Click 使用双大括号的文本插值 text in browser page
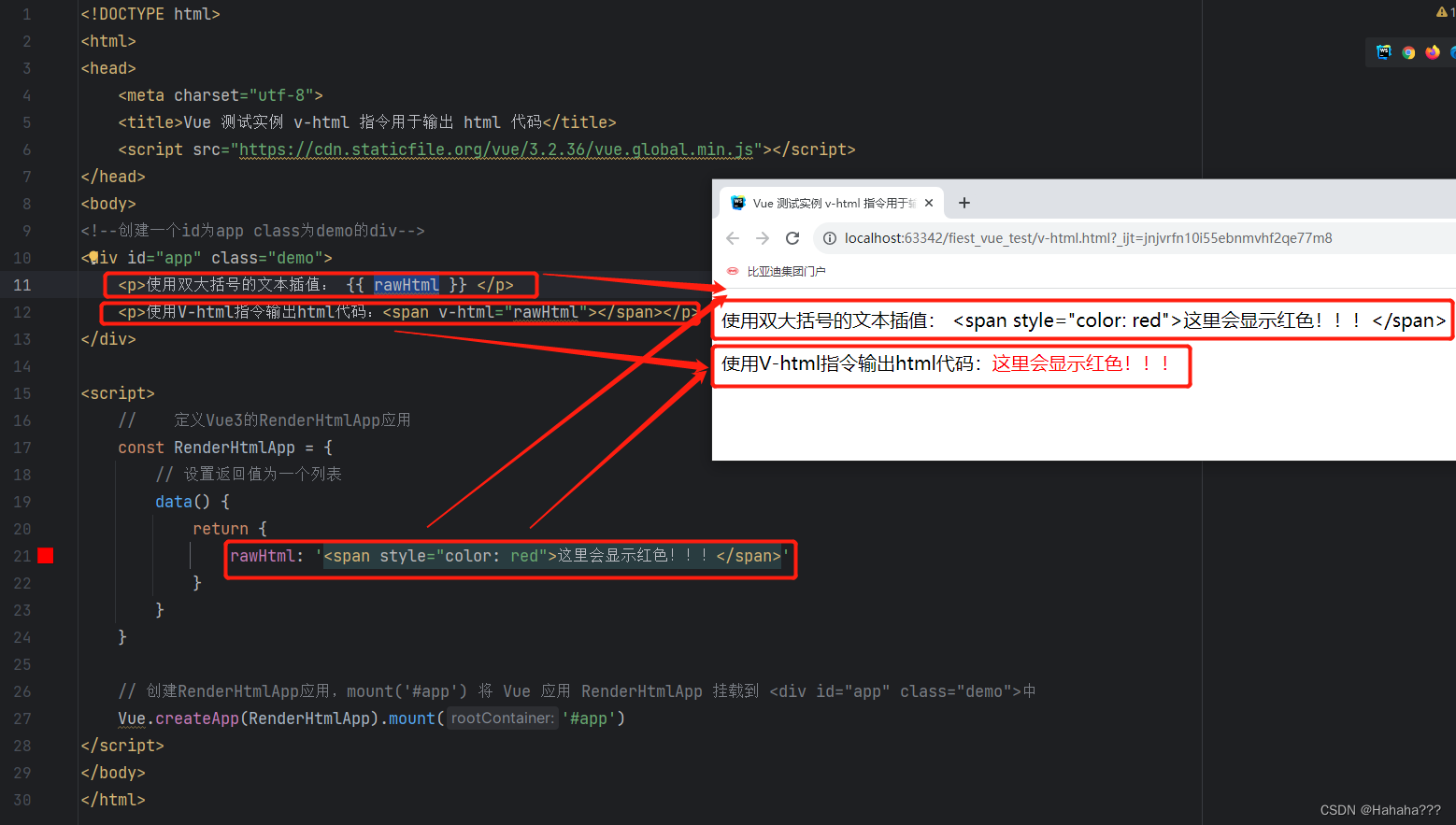 [828, 320]
